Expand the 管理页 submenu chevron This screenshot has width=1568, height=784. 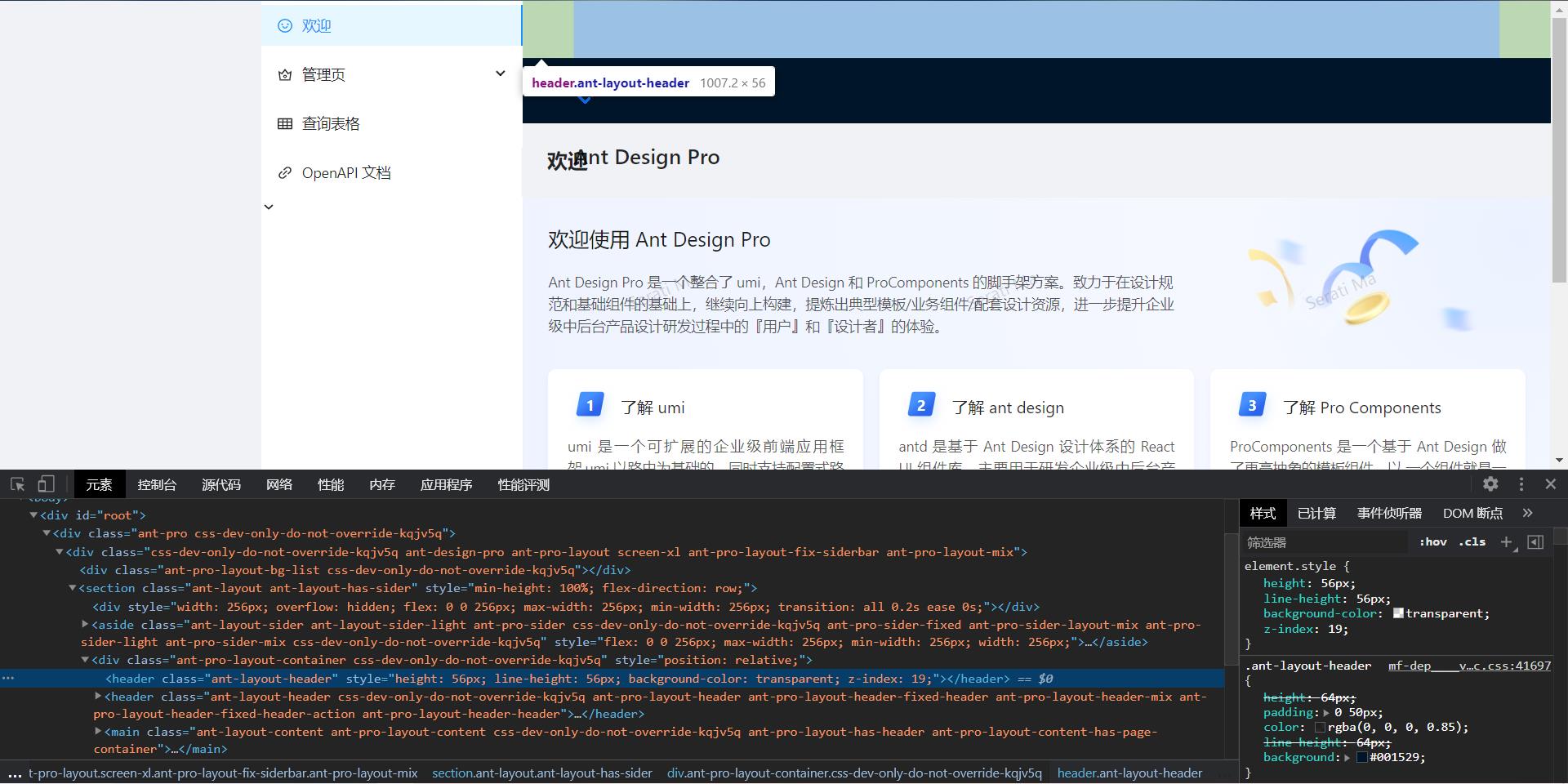coord(500,73)
